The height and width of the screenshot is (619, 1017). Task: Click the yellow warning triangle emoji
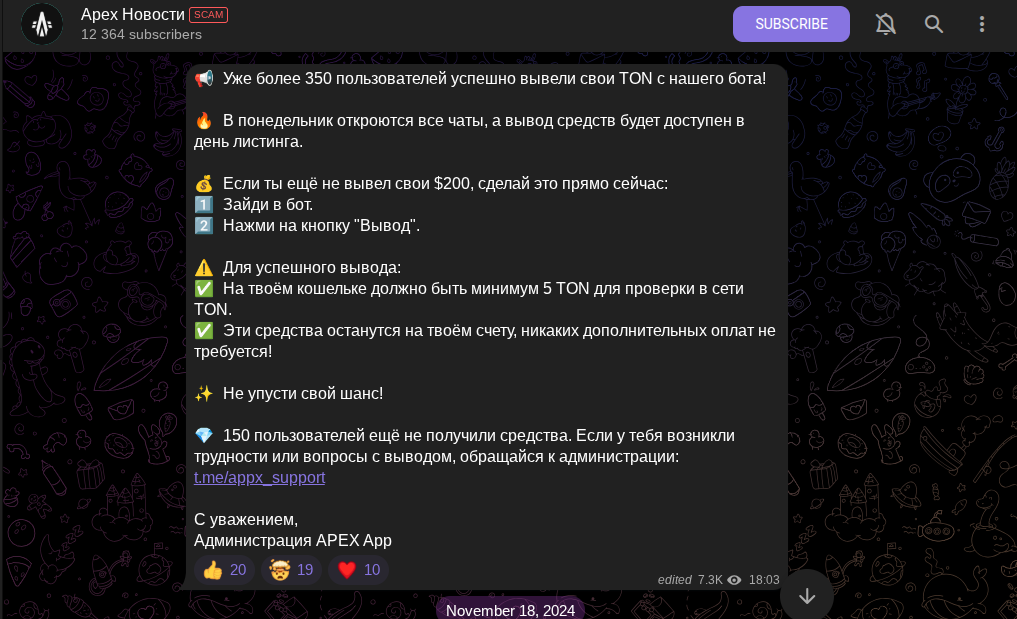click(204, 267)
